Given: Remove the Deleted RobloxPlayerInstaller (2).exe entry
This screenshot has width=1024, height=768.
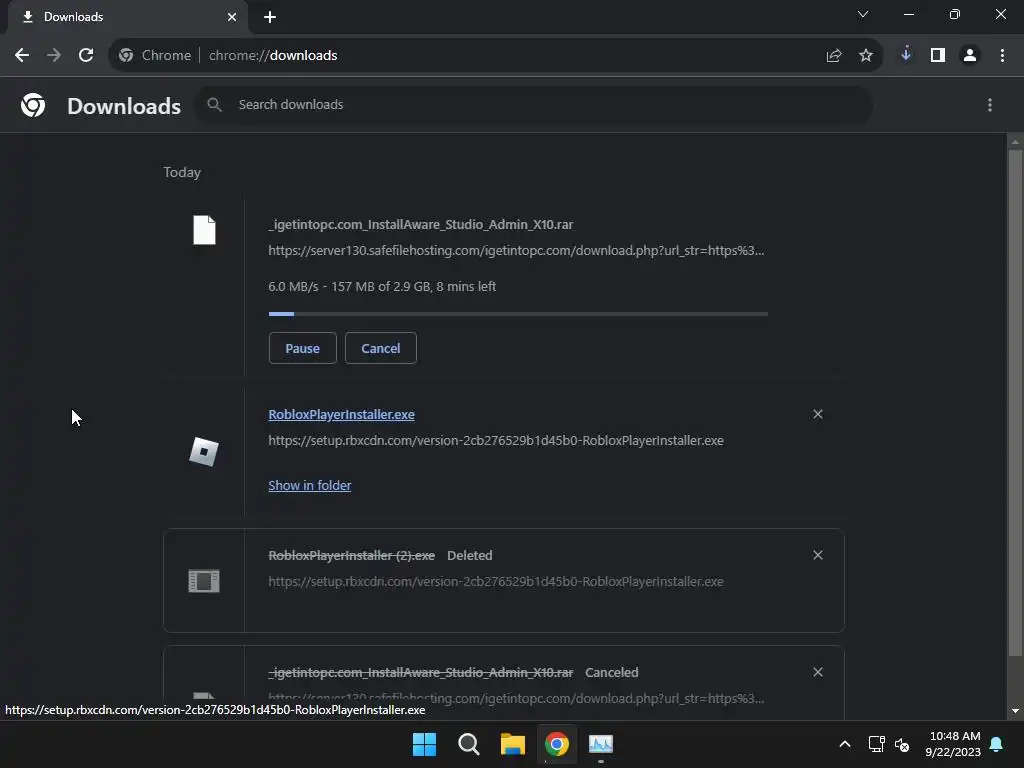Looking at the screenshot, I should [818, 555].
